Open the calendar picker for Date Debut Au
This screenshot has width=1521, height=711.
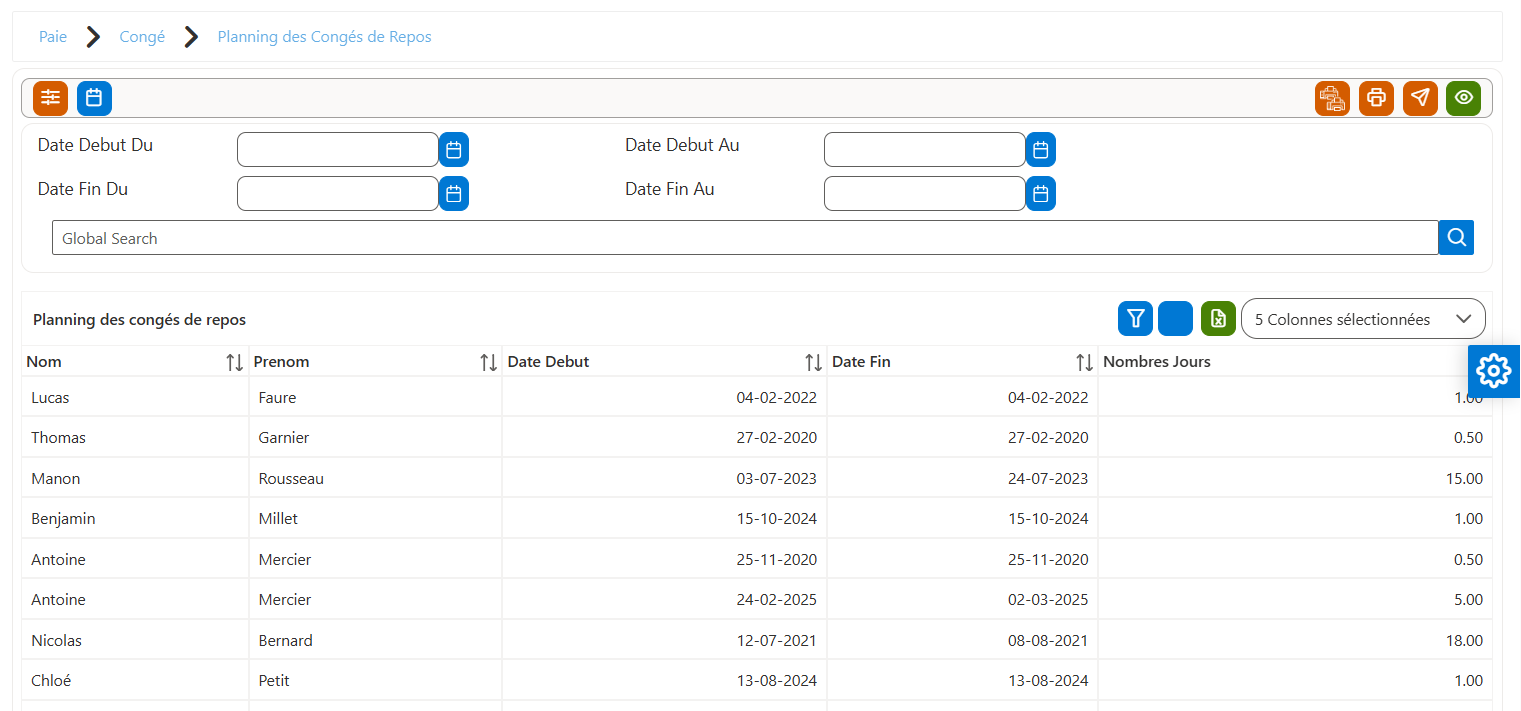(1041, 150)
